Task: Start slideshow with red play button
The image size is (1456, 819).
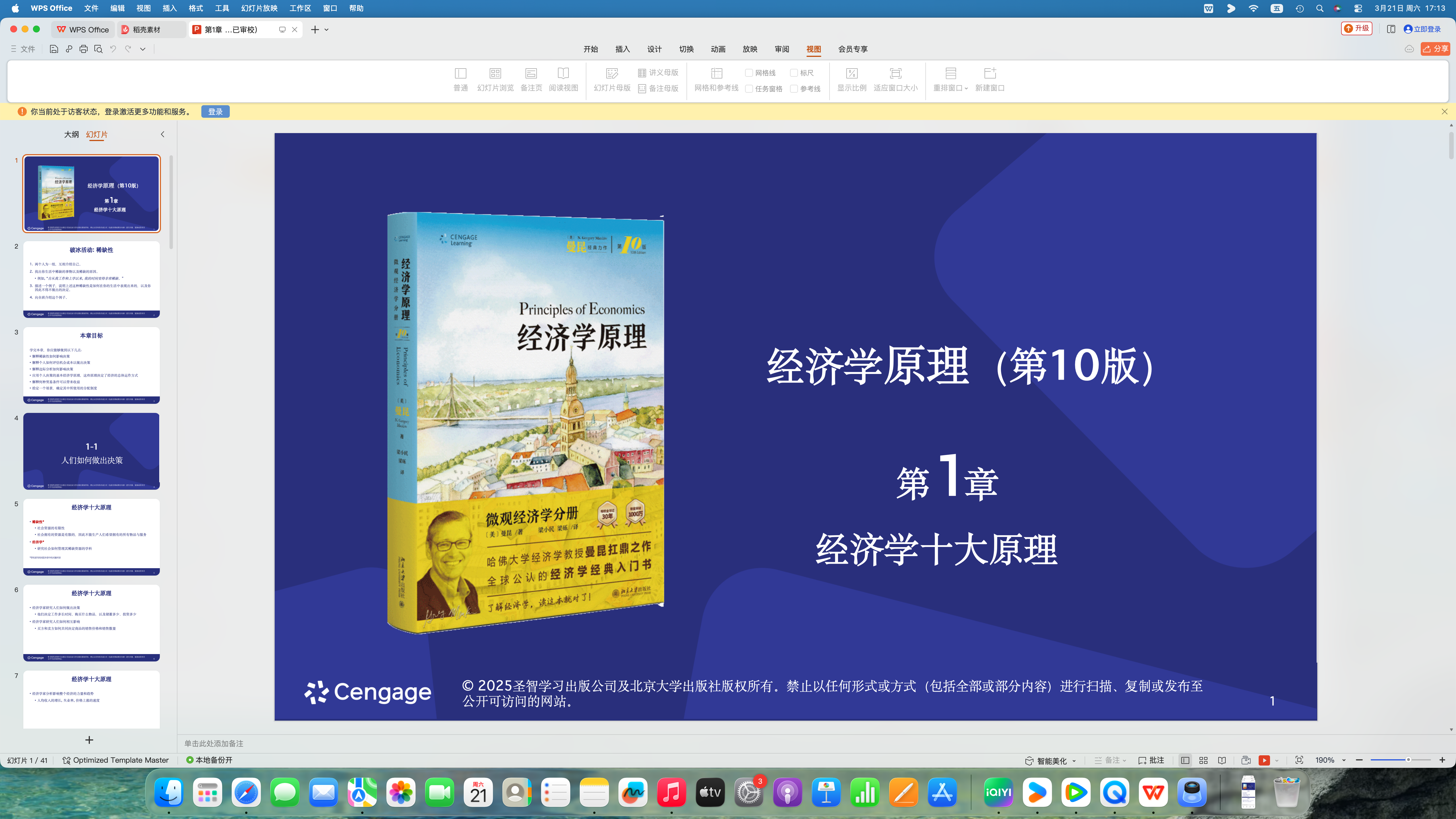Action: coord(1264,760)
